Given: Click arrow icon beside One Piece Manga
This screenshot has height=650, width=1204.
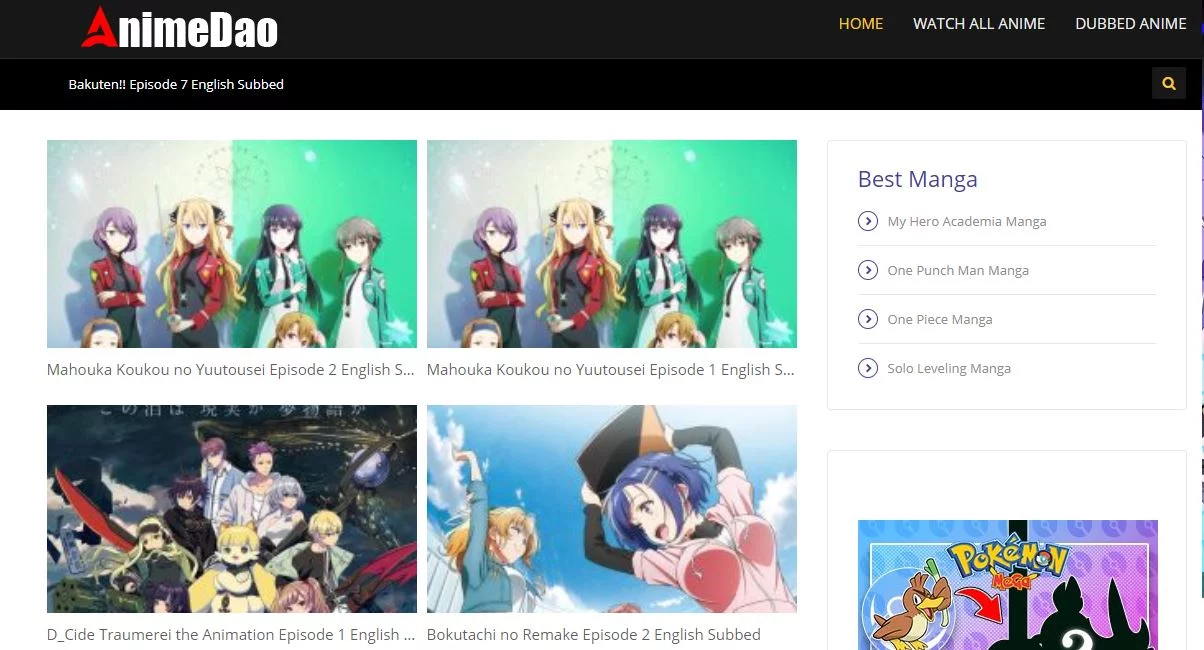Looking at the screenshot, I should click(868, 319).
